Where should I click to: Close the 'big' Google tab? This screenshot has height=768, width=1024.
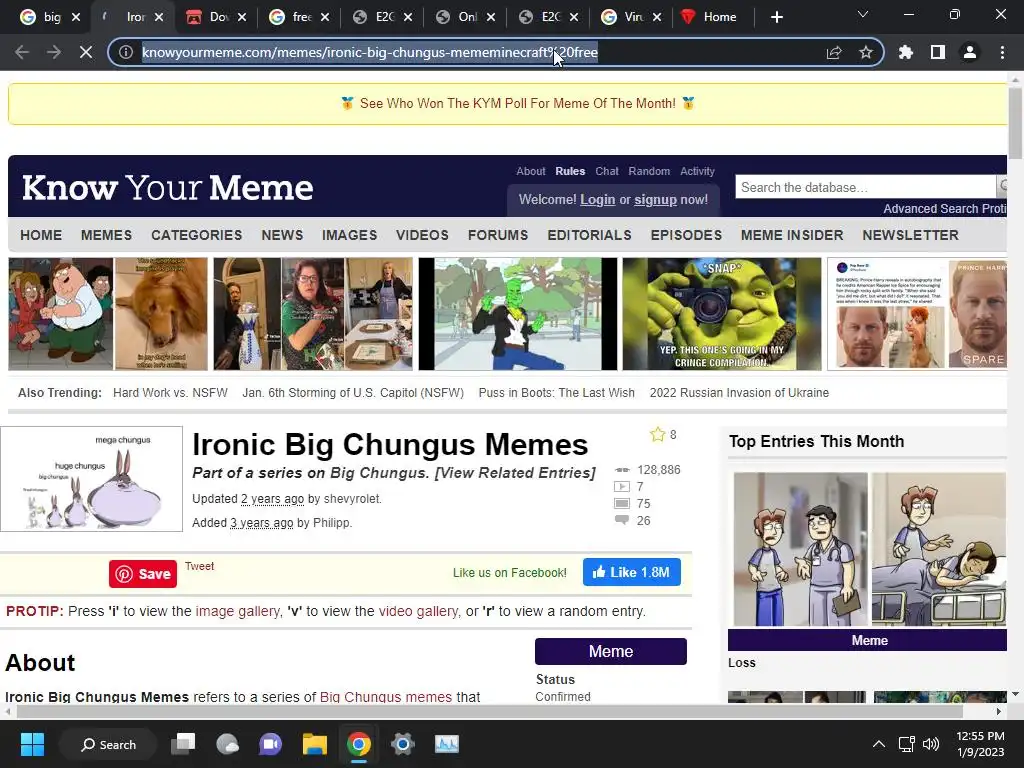76,17
